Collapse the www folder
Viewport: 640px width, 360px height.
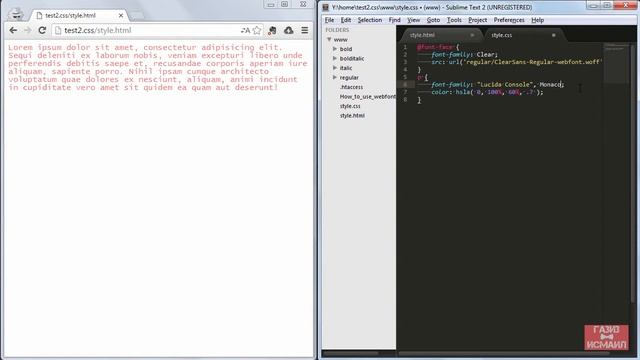(x=329, y=40)
